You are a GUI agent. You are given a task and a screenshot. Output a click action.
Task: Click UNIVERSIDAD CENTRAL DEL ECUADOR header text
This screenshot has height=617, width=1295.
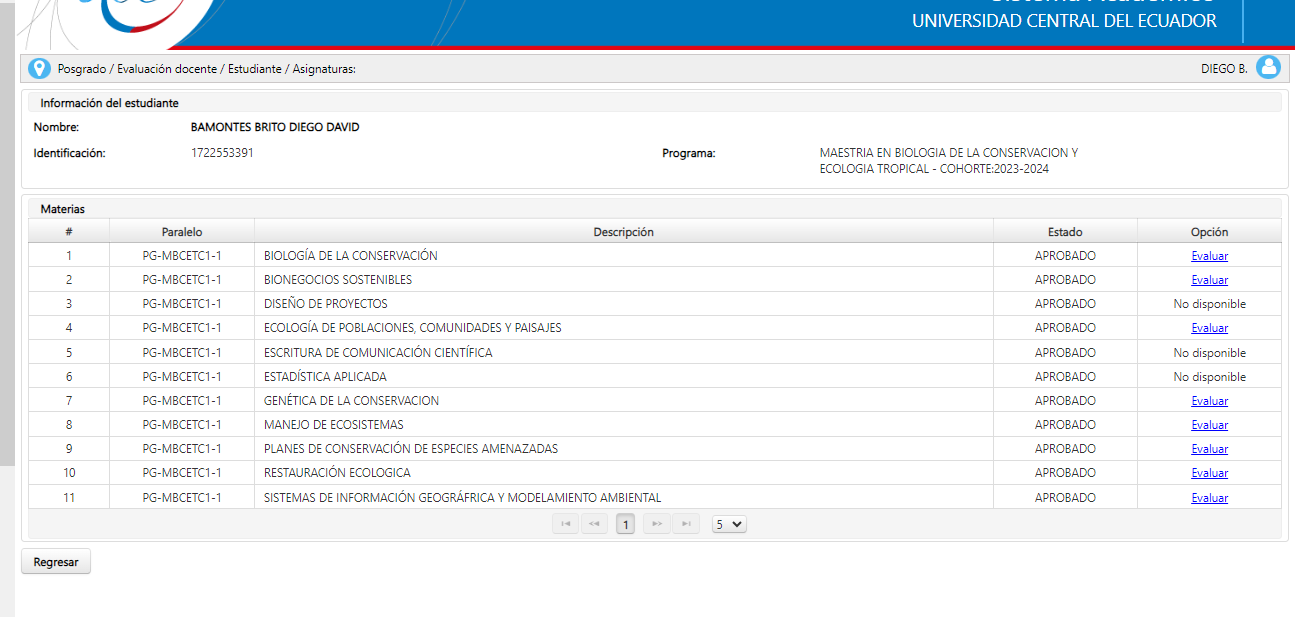click(x=1064, y=21)
